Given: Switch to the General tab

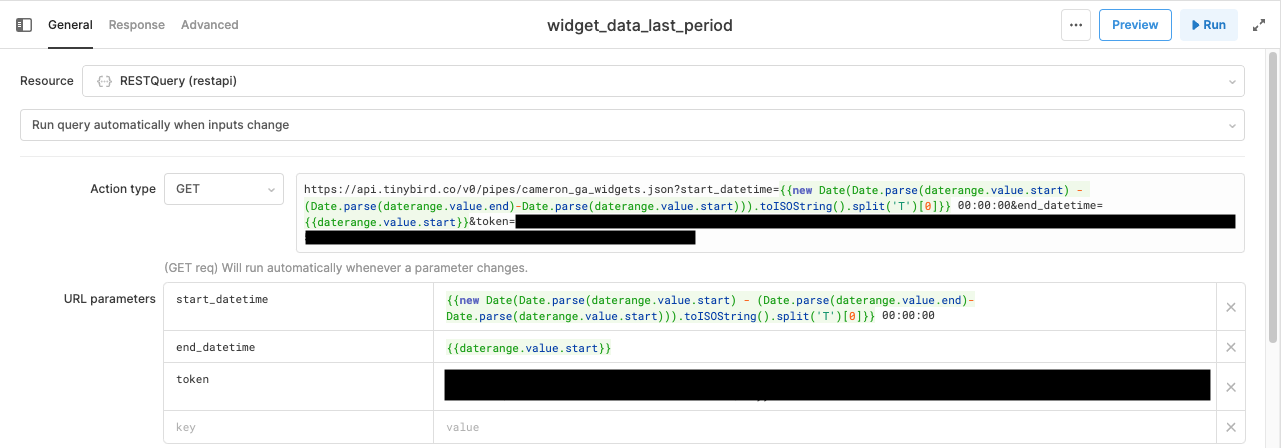Looking at the screenshot, I should click(x=70, y=25).
